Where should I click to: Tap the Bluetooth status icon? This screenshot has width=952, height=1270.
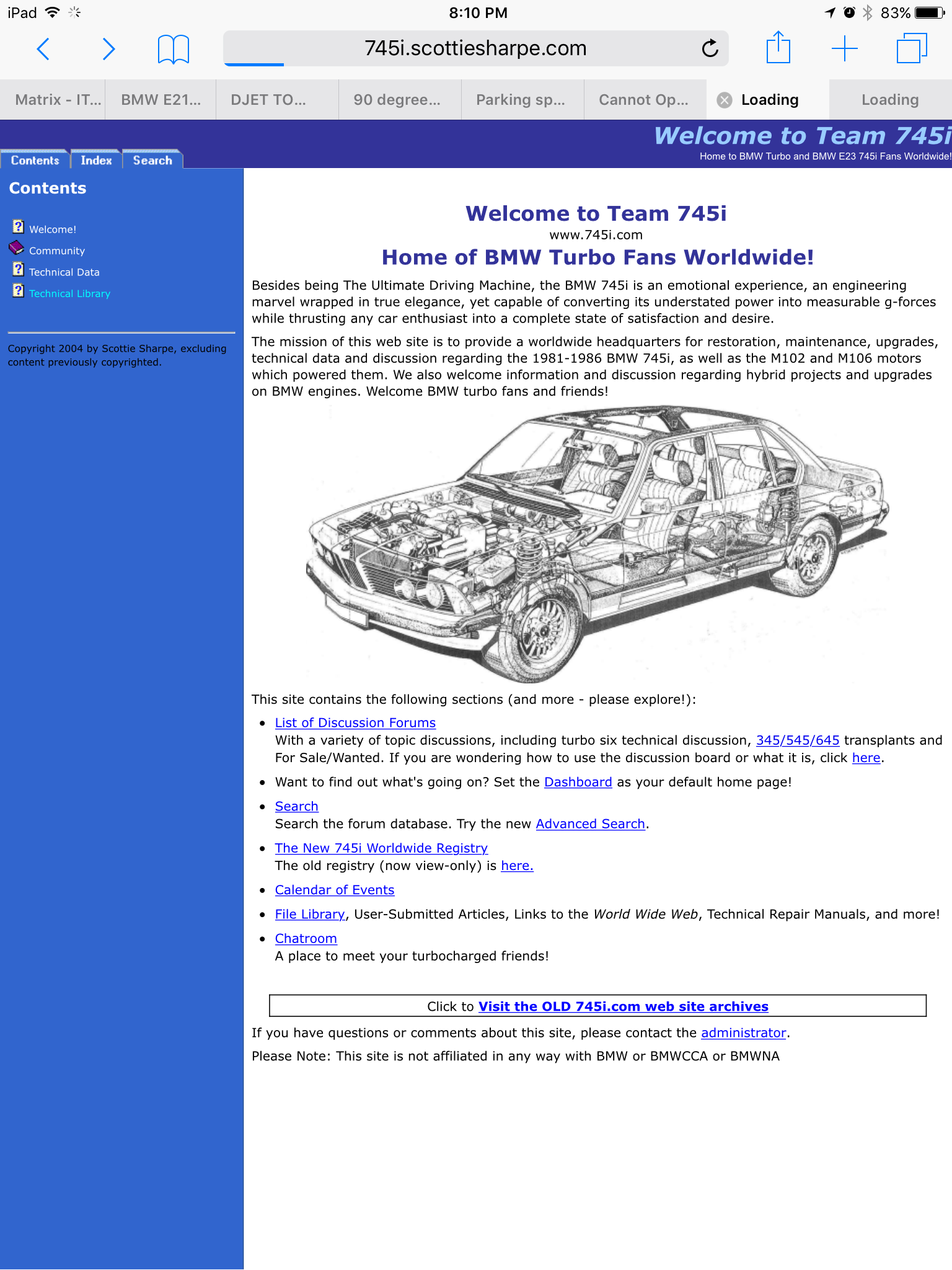(x=867, y=12)
